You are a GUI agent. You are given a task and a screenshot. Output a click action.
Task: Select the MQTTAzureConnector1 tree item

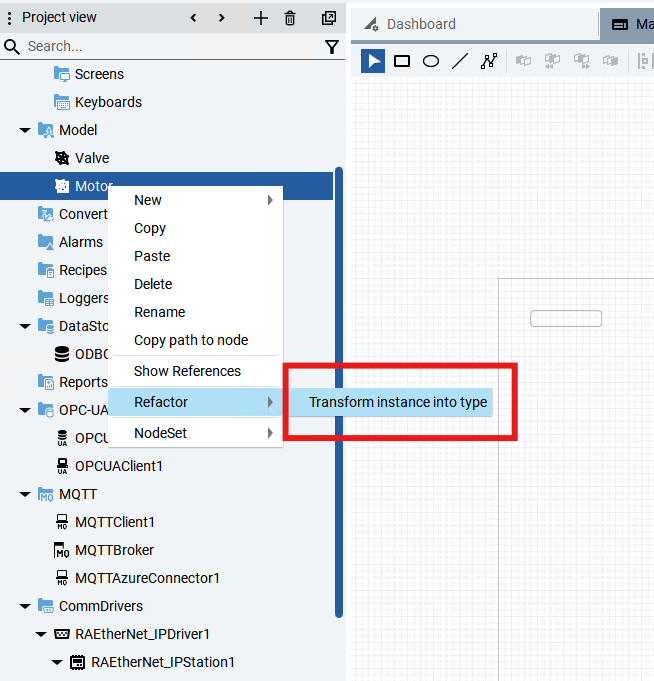(147, 579)
